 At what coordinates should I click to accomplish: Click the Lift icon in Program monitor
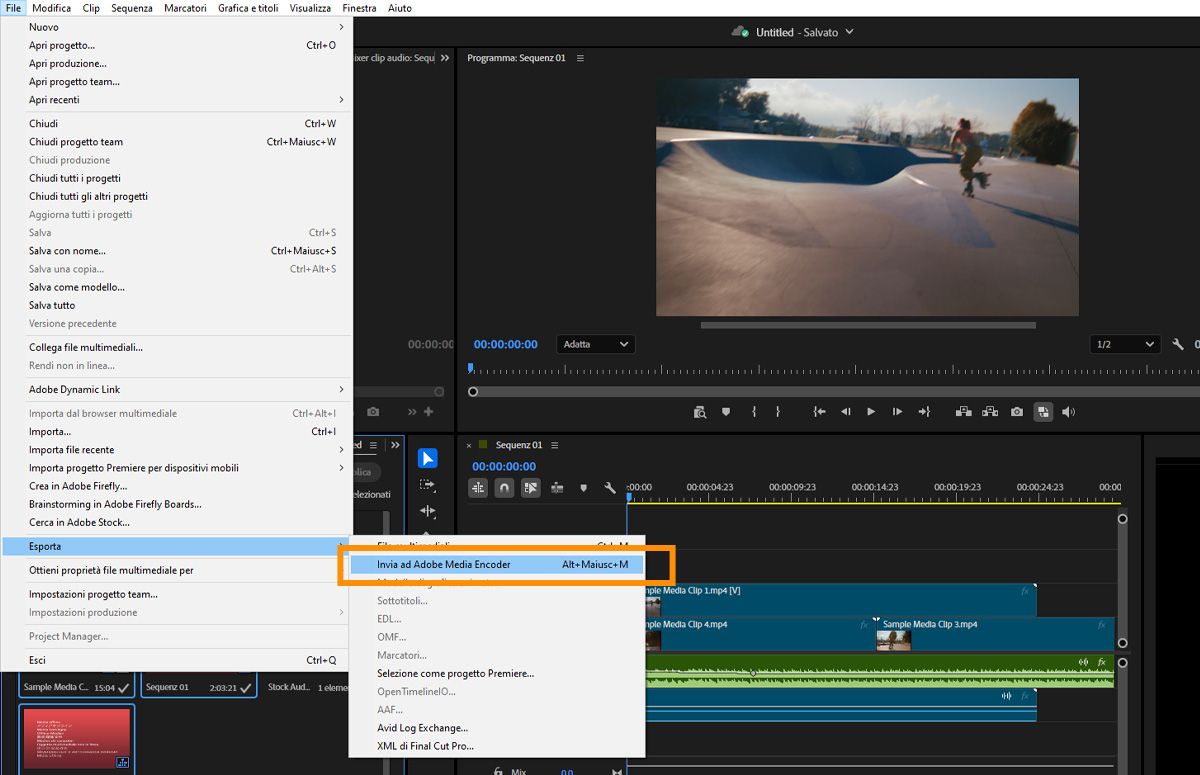(x=964, y=412)
